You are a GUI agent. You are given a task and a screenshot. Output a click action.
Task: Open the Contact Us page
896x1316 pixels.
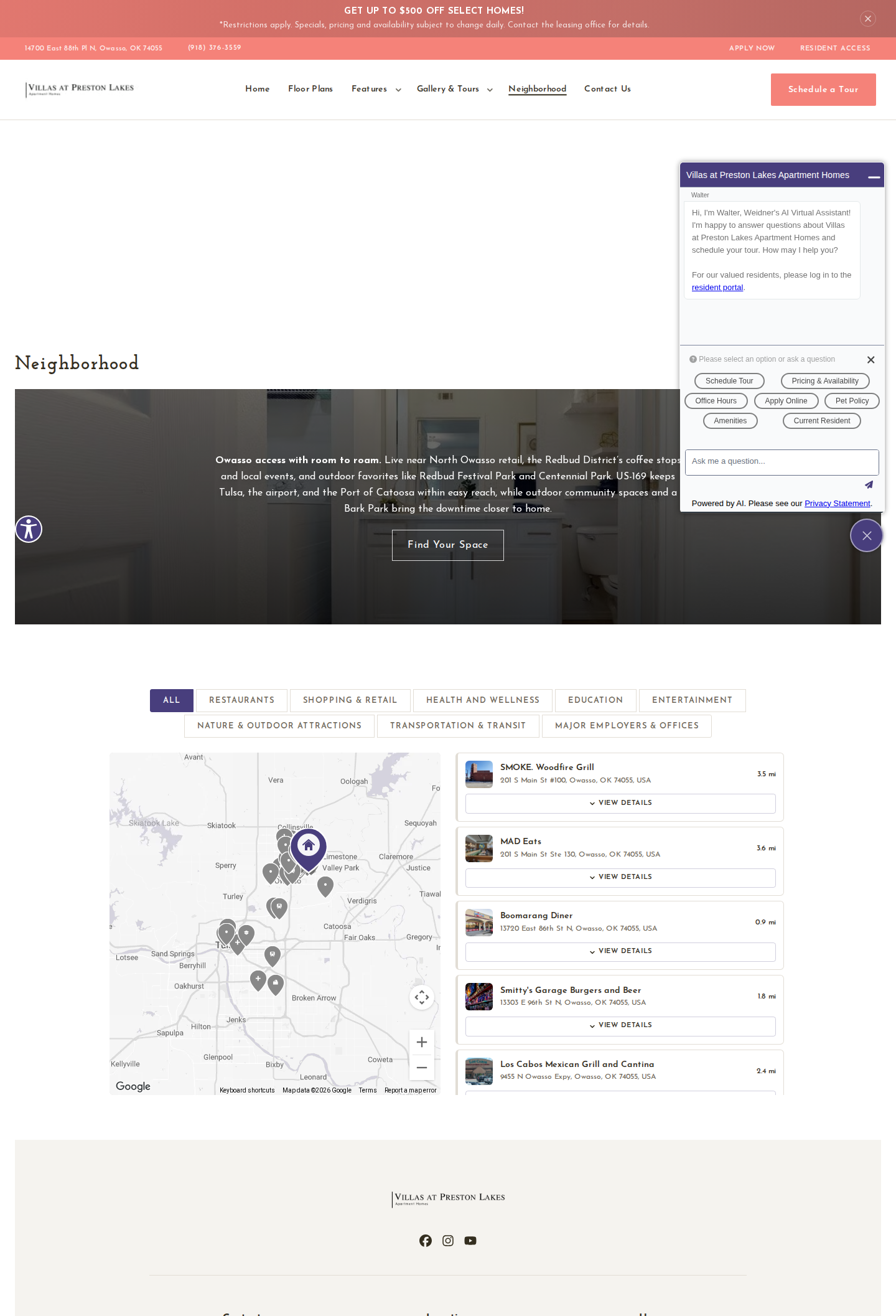[x=607, y=89]
